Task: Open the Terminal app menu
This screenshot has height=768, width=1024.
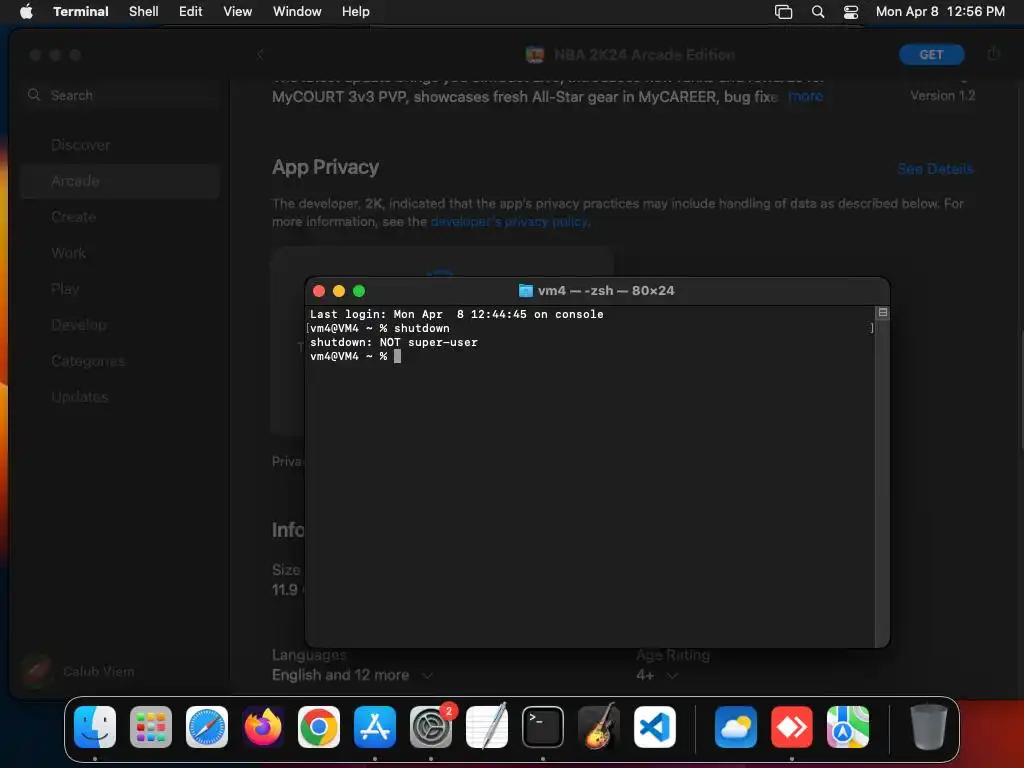Action: point(80,11)
